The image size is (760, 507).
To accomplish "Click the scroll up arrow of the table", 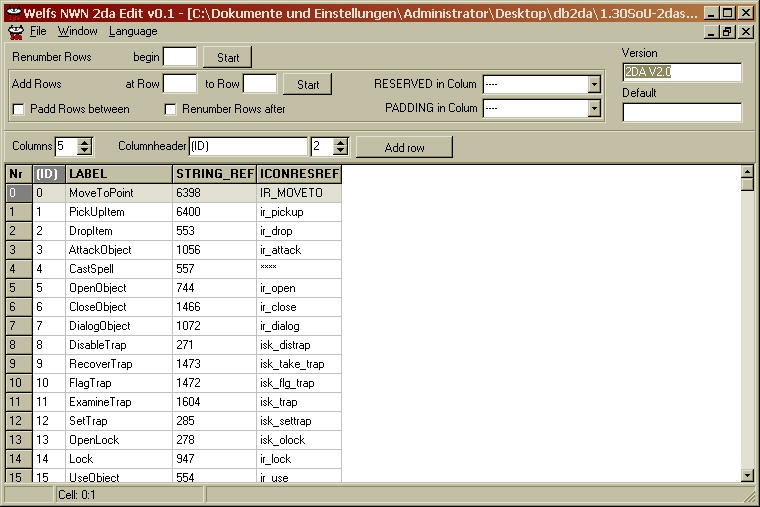I will tap(747, 170).
